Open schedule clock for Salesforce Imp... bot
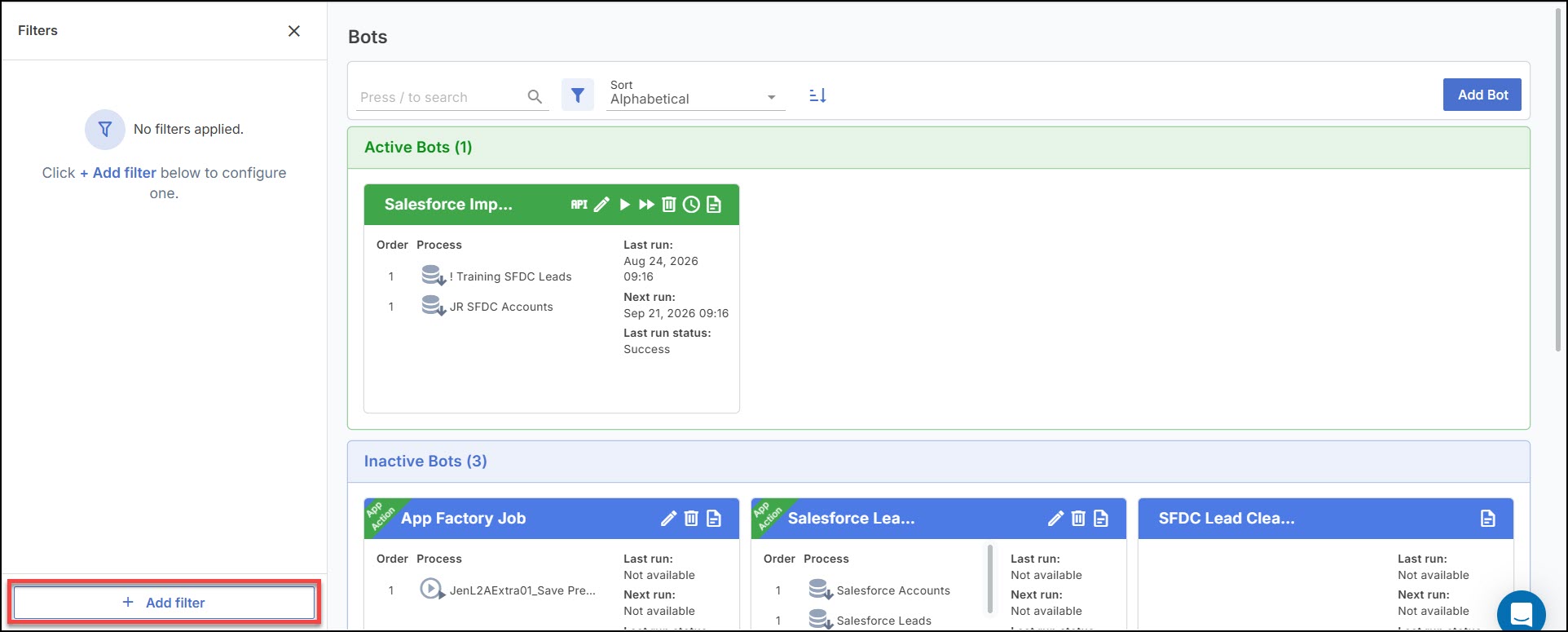Image resolution: width=1568 pixels, height=632 pixels. click(691, 205)
